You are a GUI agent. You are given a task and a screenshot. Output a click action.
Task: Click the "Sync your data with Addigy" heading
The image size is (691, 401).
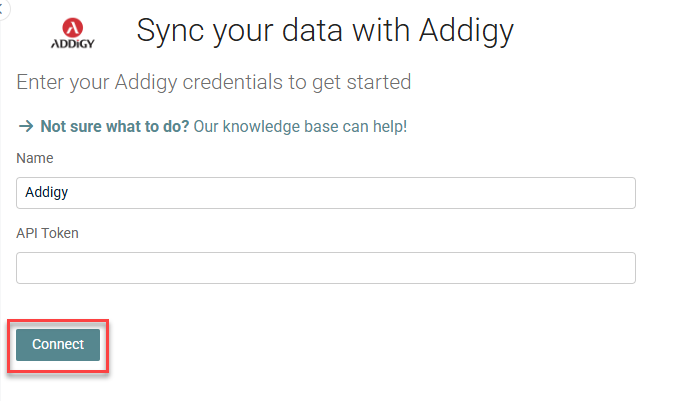coord(325,31)
